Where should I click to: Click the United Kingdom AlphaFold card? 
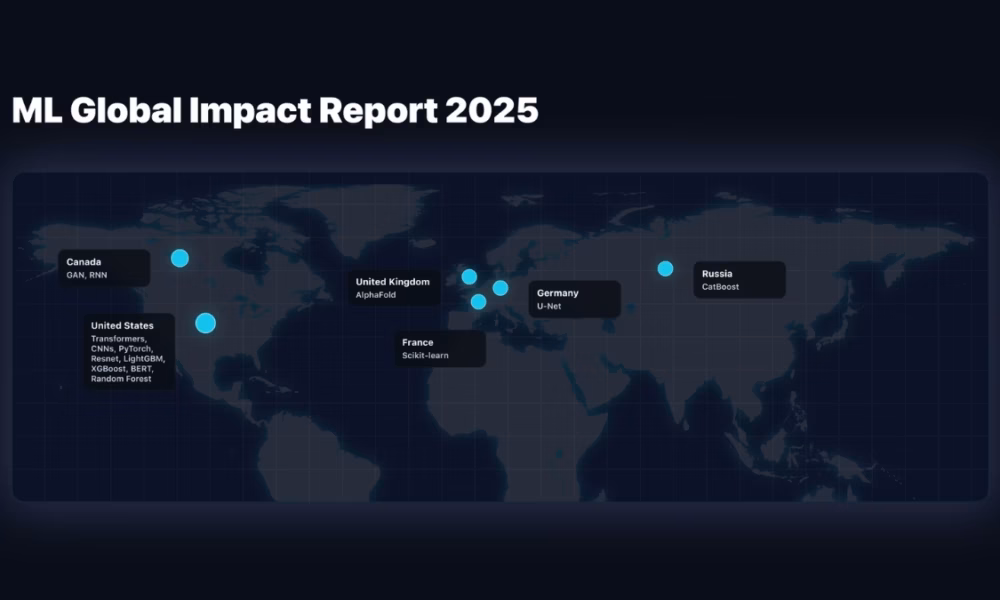tap(394, 288)
